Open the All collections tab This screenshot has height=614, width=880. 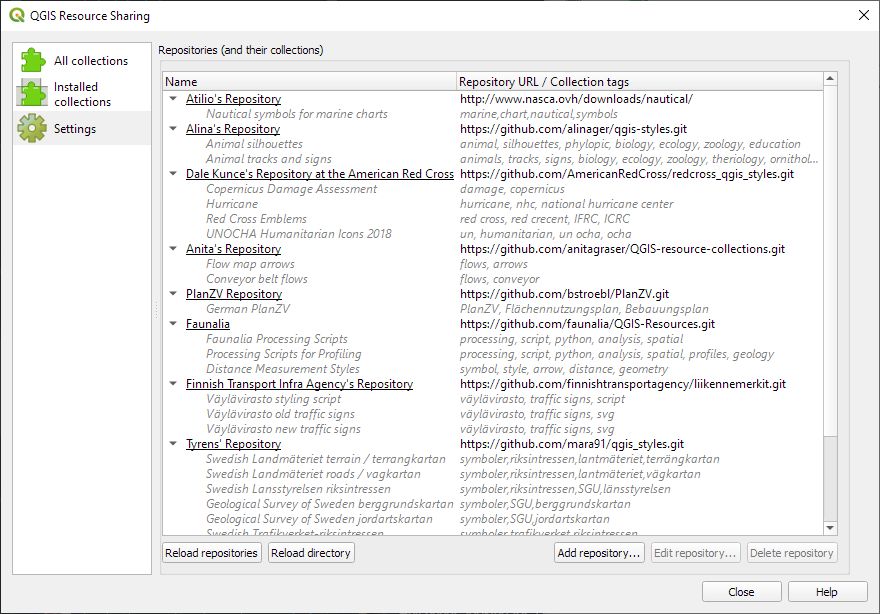coord(90,61)
